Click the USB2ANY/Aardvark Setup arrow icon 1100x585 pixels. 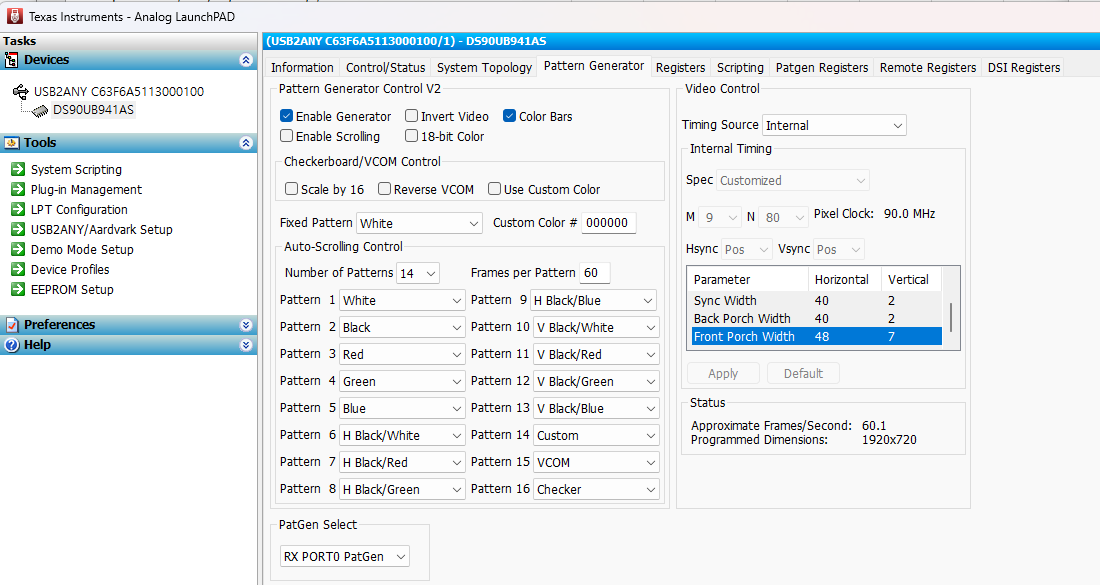(18, 229)
